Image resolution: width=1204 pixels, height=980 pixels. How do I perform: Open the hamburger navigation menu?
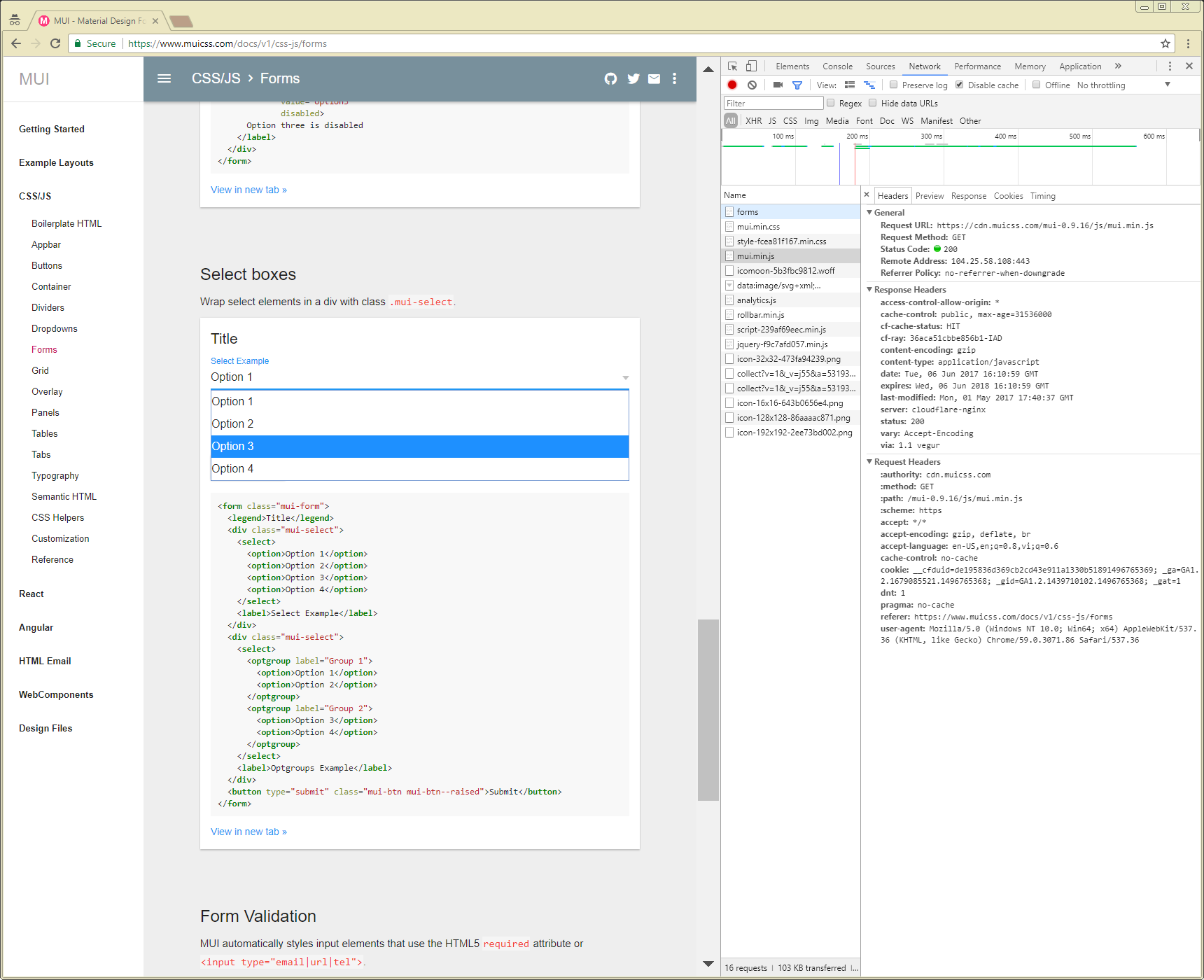coord(164,78)
